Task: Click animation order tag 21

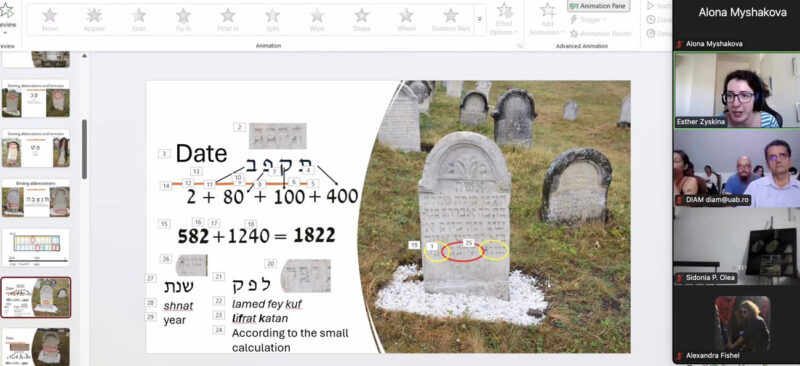Action: tap(219, 276)
